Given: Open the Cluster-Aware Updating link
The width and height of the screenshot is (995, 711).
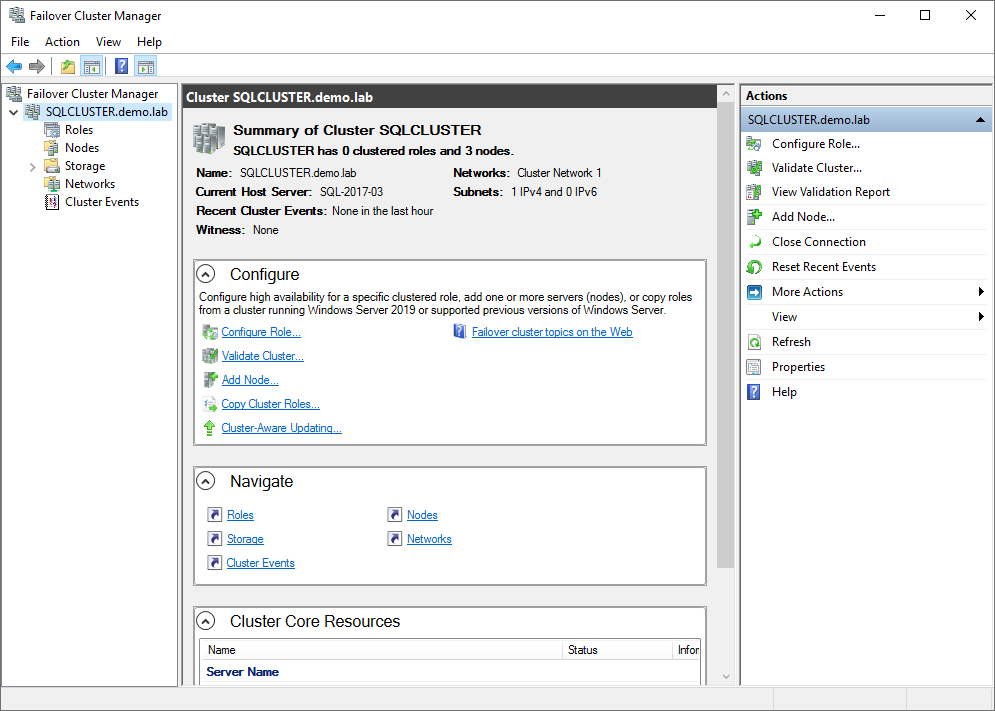Looking at the screenshot, I should pos(281,427).
